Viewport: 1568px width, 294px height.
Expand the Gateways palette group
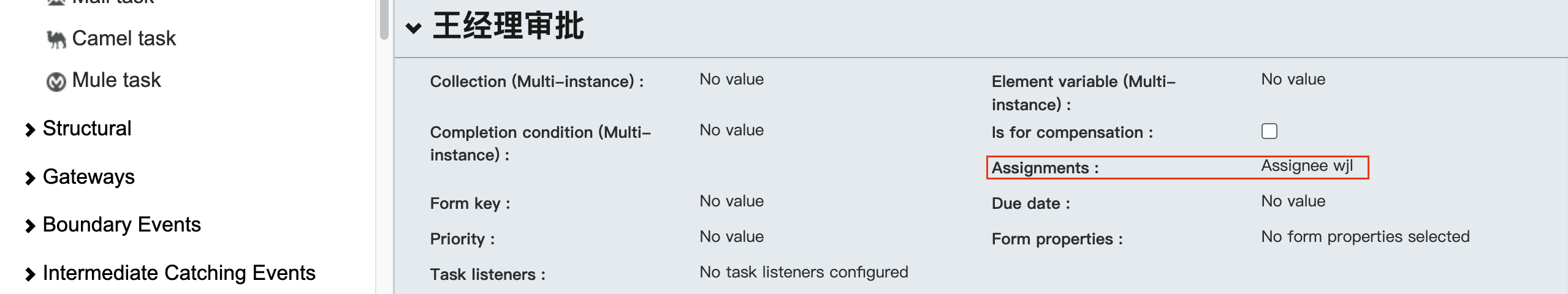click(88, 177)
